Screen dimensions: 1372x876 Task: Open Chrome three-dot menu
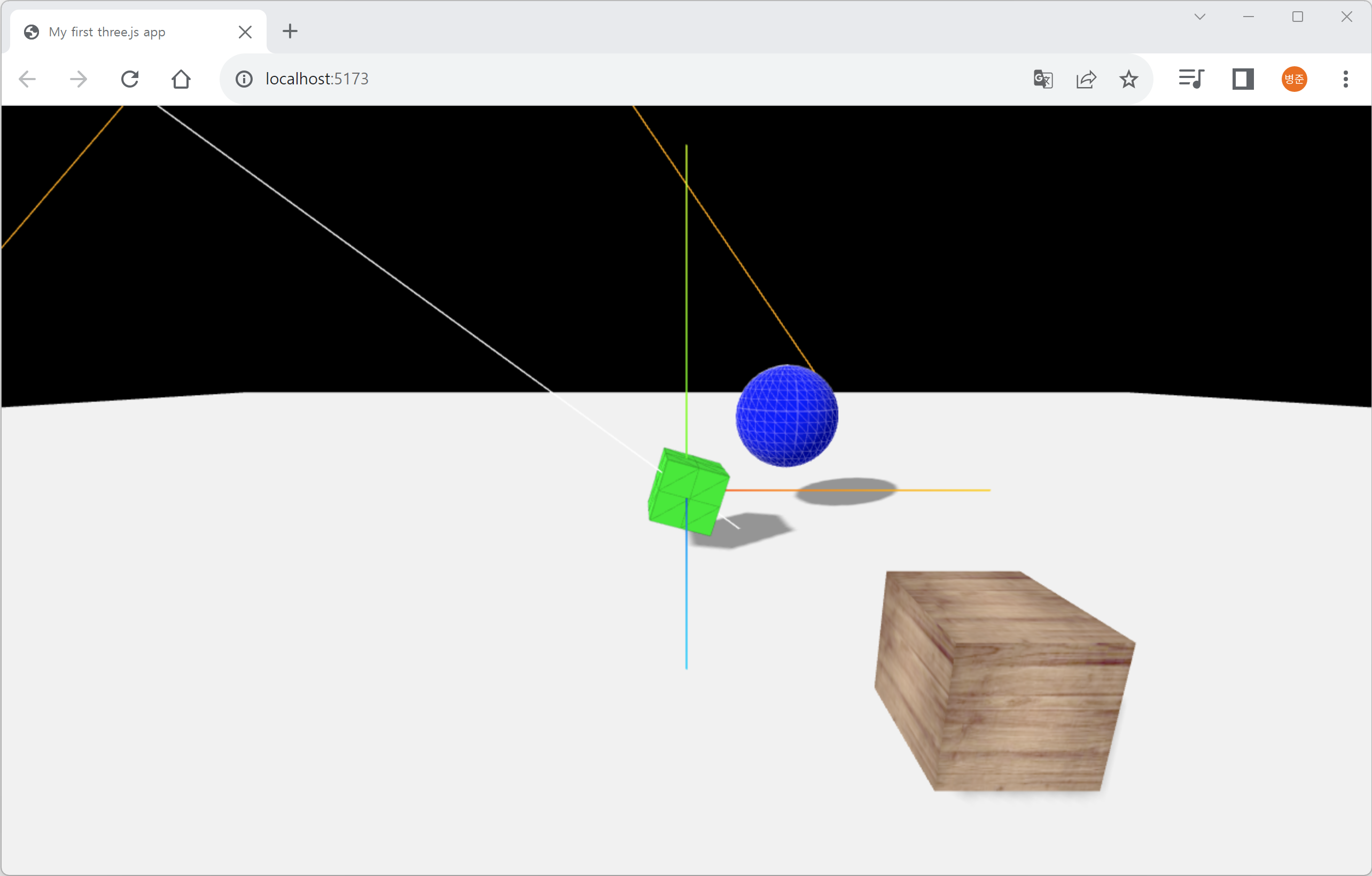pos(1345,79)
